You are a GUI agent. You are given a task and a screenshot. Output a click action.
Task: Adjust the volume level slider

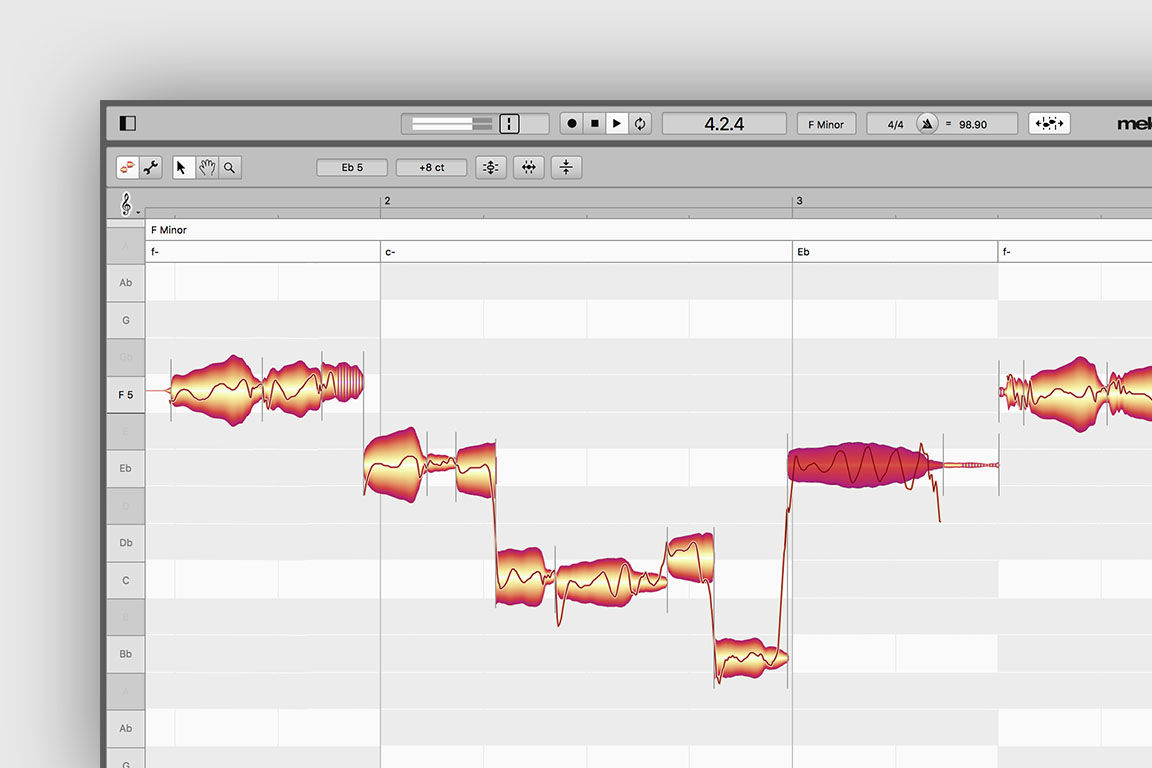coord(452,123)
